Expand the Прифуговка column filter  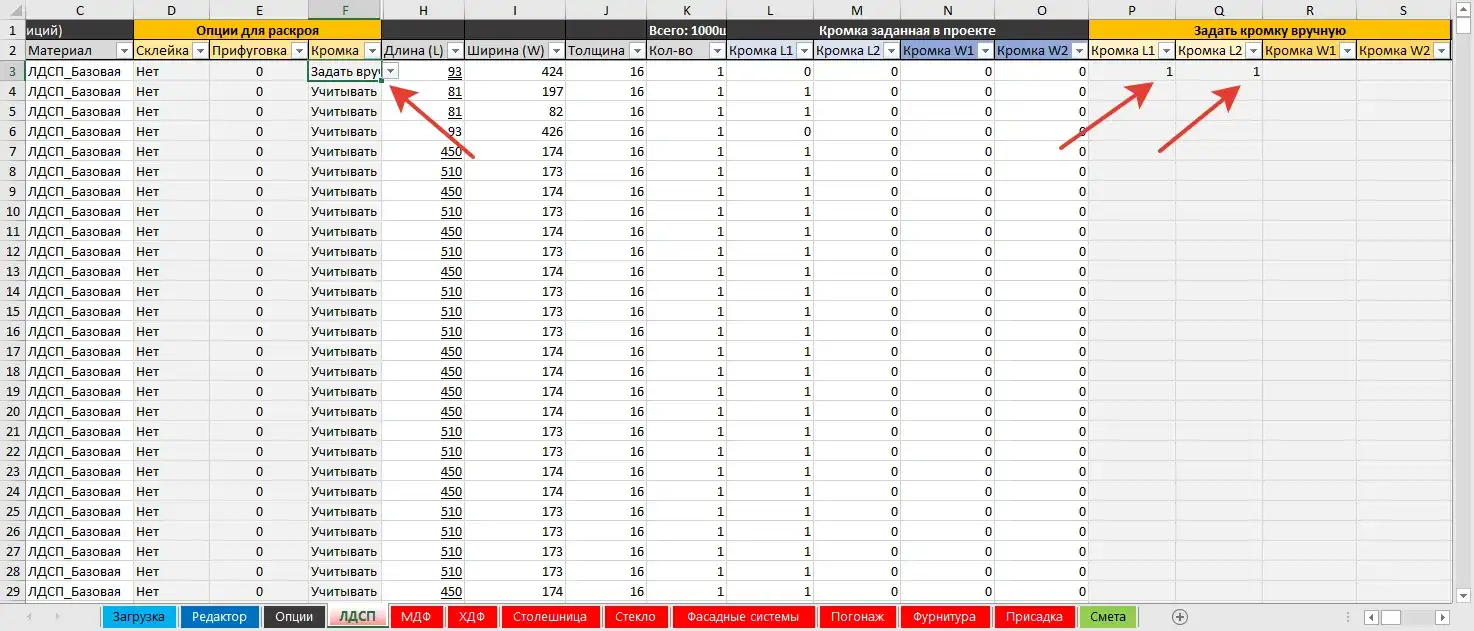click(x=298, y=51)
